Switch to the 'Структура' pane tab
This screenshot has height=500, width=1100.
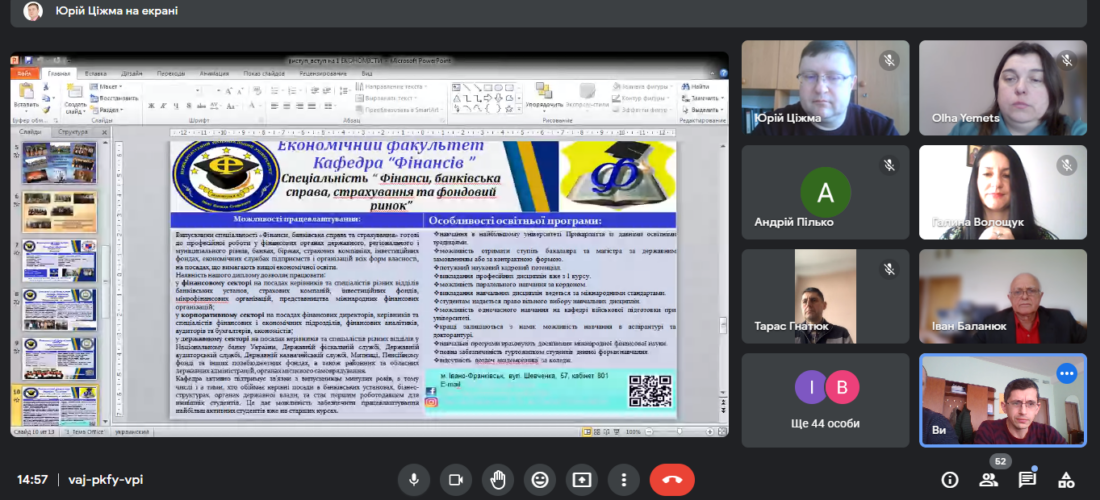(x=74, y=131)
